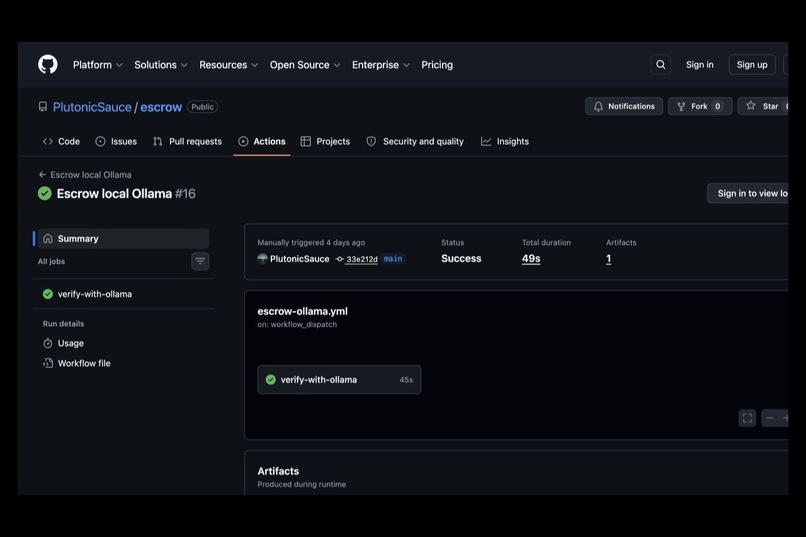Click the escrow-ollama.yml heading
Viewport: 806px width, 537px height.
click(302, 311)
